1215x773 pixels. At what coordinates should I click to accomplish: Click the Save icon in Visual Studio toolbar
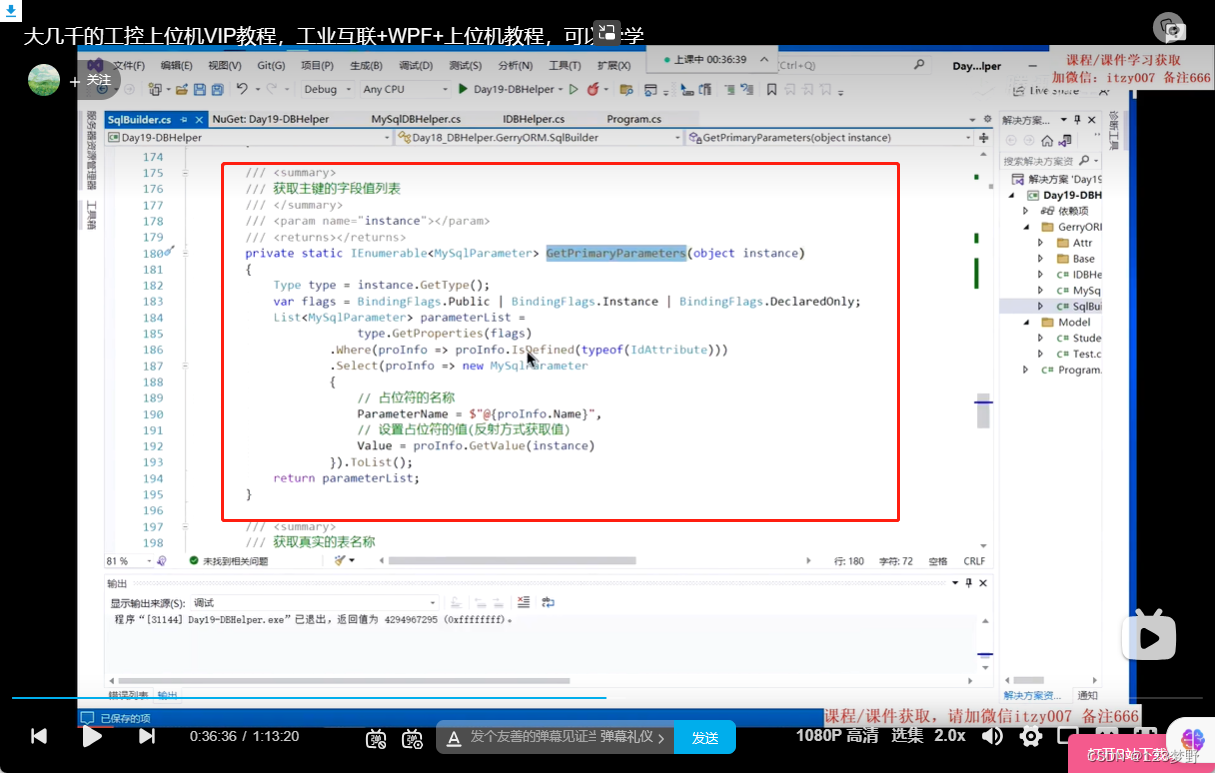[200, 89]
